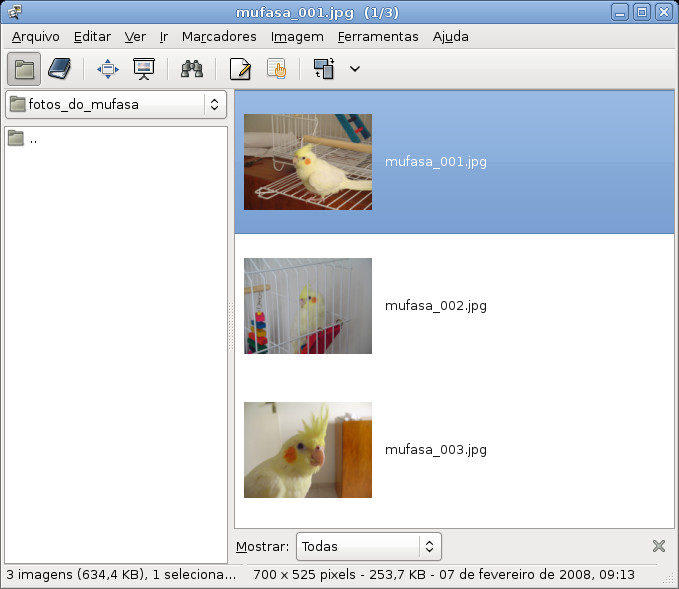Open the Editar menu
Image resolution: width=679 pixels, height=589 pixels.
pyautogui.click(x=92, y=37)
